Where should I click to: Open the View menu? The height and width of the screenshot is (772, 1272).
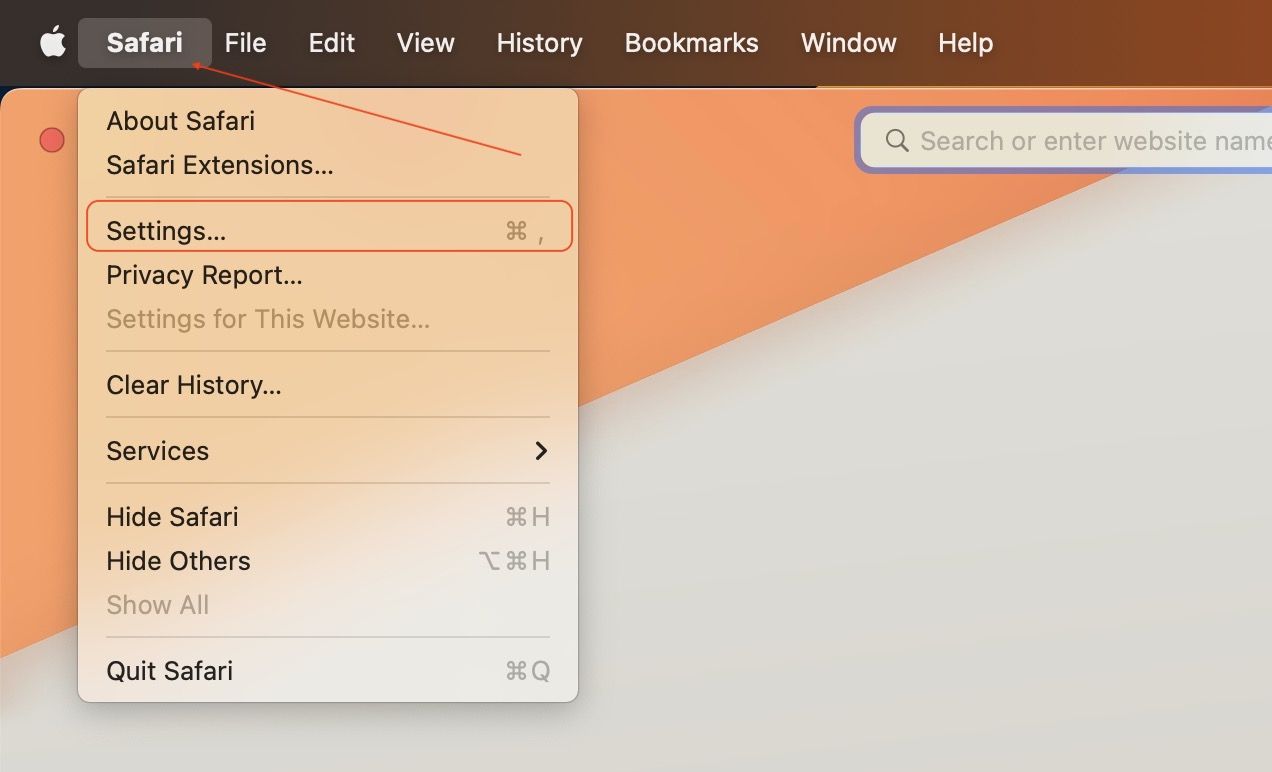425,42
